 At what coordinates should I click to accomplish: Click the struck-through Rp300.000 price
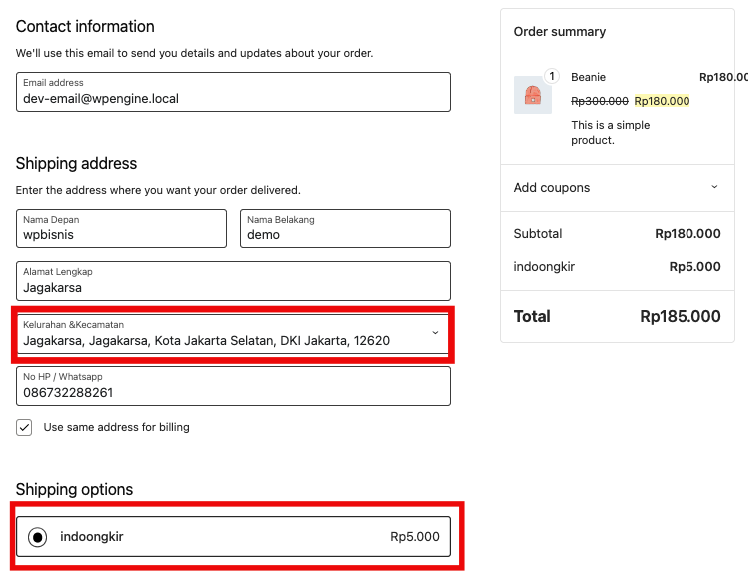[x=600, y=101]
